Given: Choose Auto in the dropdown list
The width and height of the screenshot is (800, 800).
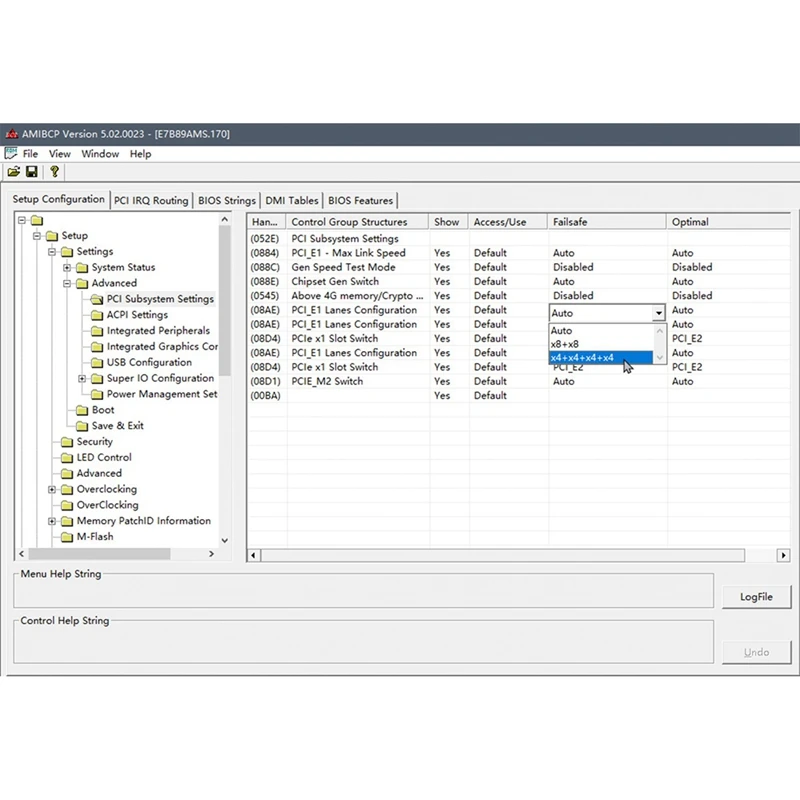Looking at the screenshot, I should coord(601,331).
